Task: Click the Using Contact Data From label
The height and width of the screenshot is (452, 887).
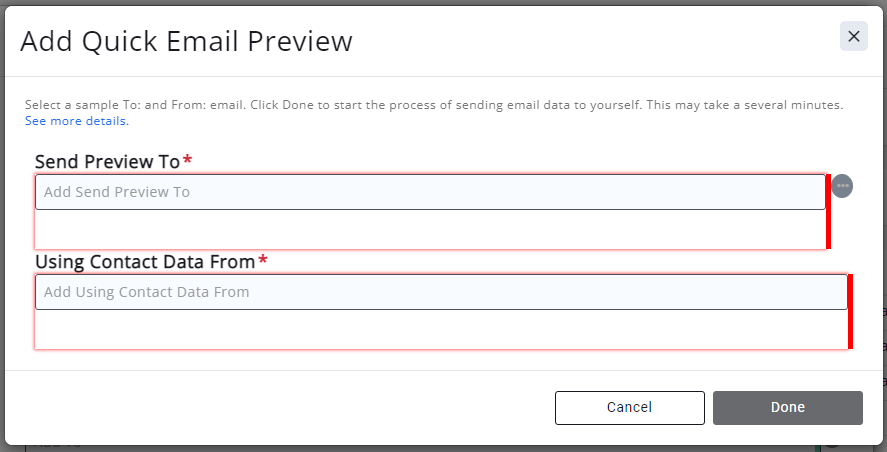Action: click(145, 261)
